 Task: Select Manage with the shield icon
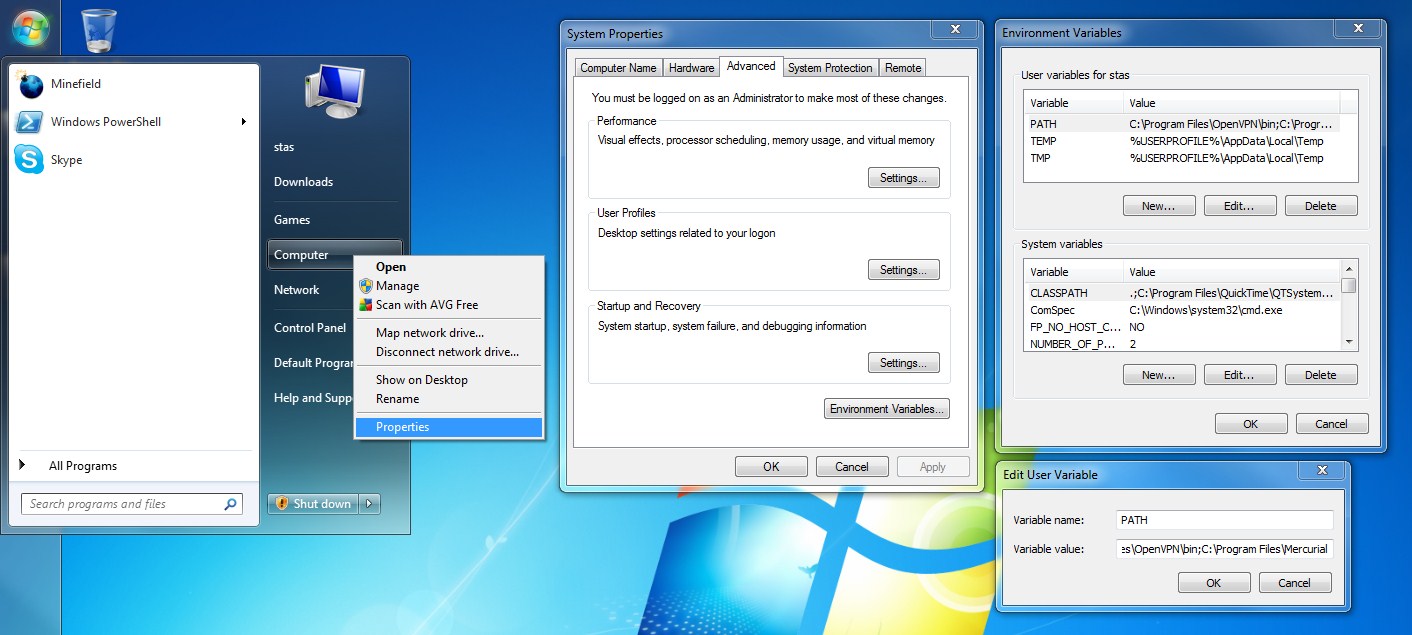coord(397,286)
